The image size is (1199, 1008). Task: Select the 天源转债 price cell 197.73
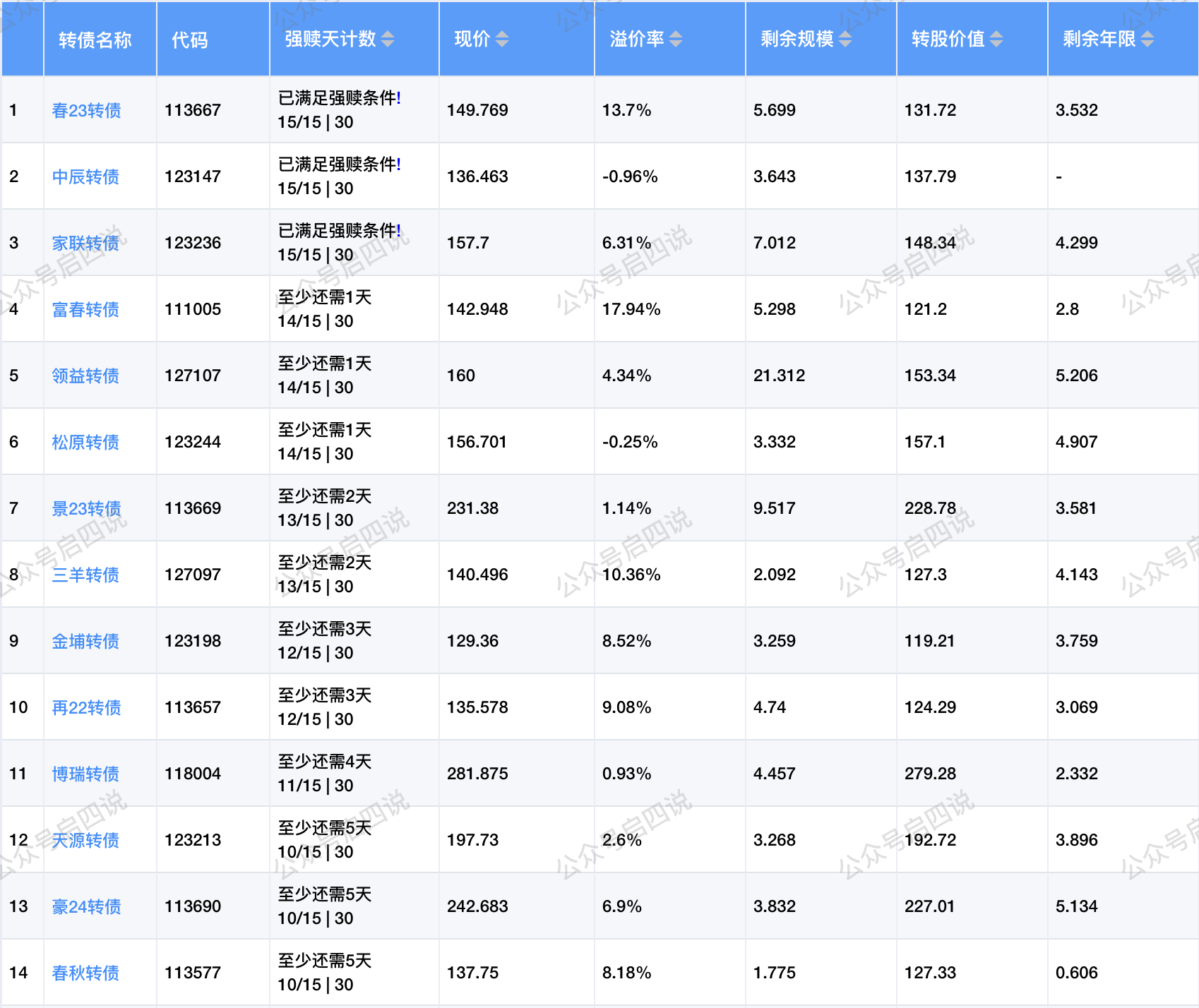click(472, 840)
